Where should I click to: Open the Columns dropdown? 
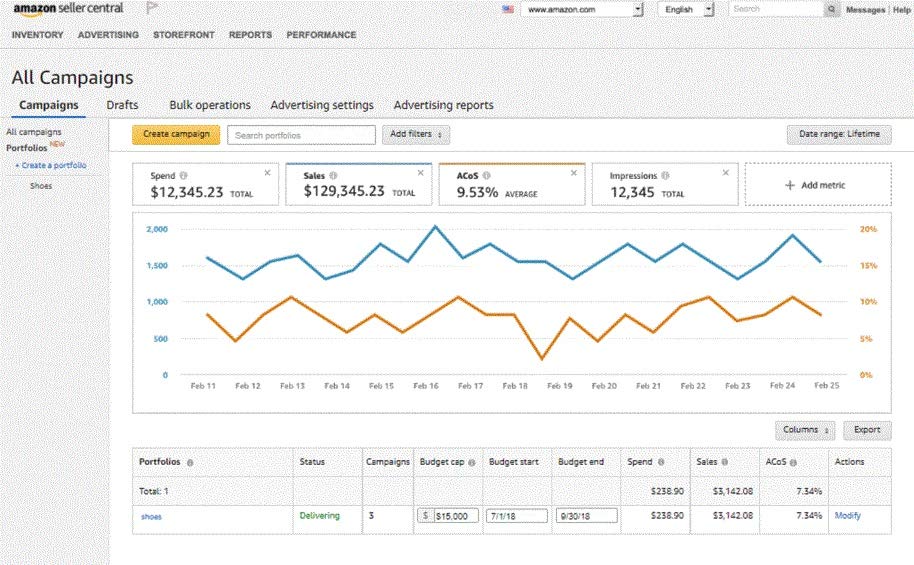tap(805, 430)
